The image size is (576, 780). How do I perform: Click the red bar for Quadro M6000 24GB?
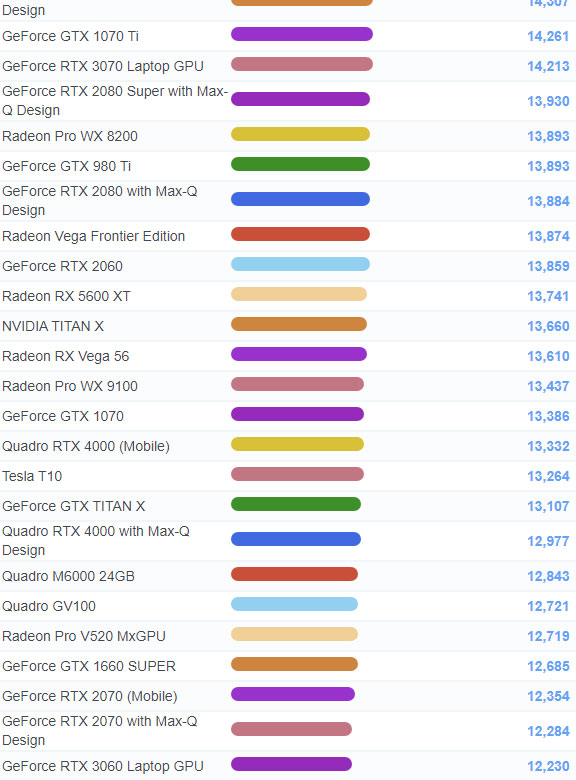294,574
